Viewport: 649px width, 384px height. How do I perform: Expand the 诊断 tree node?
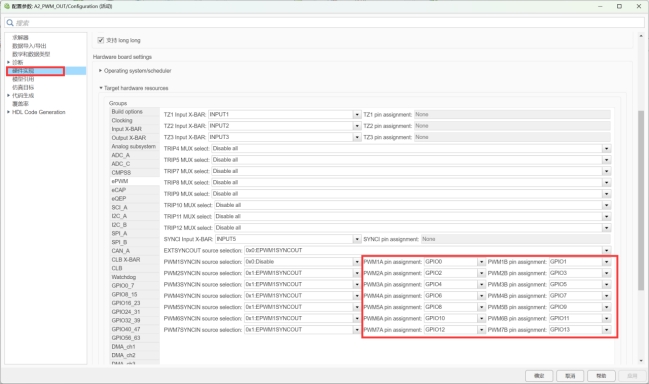pyautogui.click(x=8, y=62)
